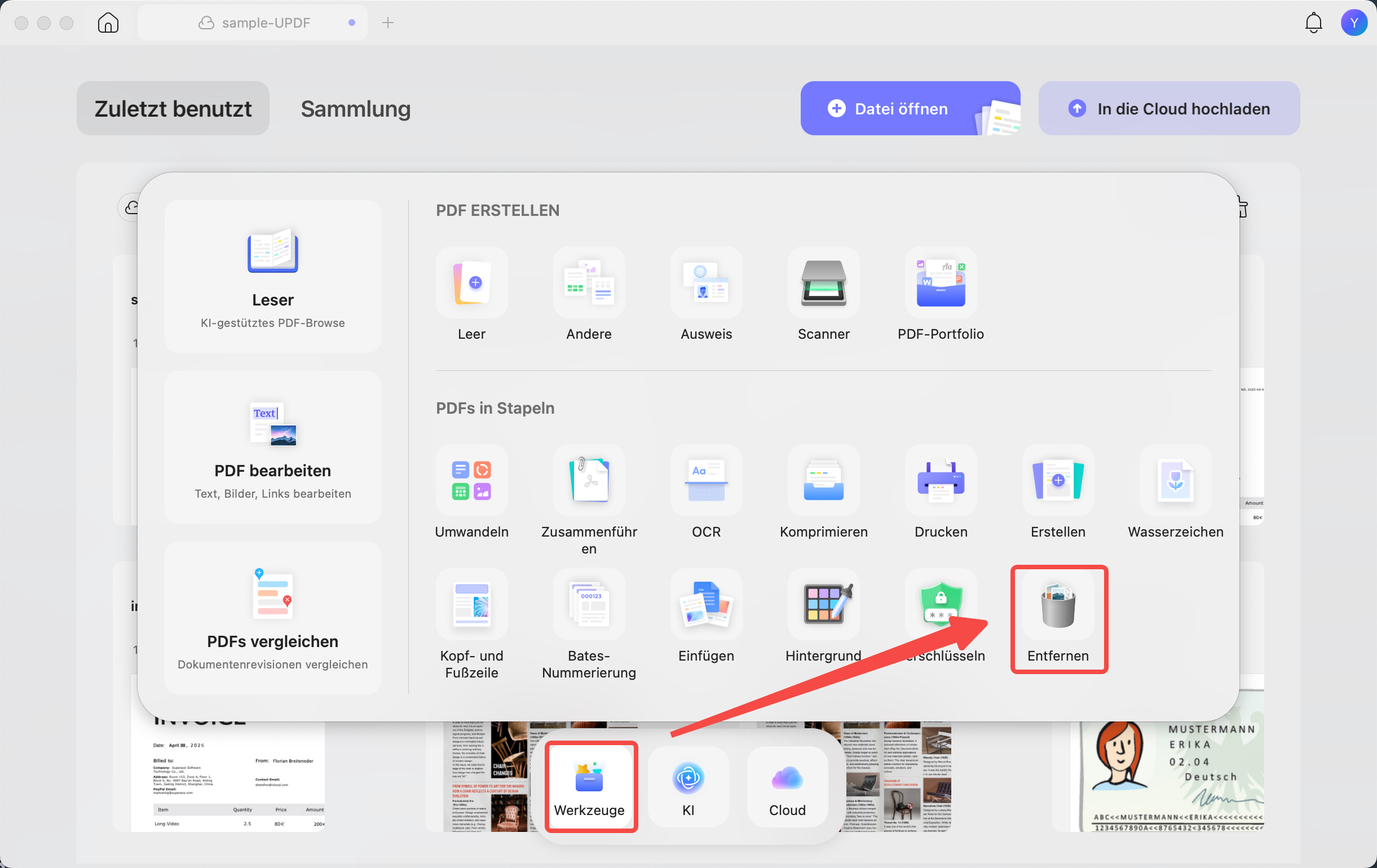1377x868 pixels.
Task: Open the Leser card
Action: [x=273, y=277]
